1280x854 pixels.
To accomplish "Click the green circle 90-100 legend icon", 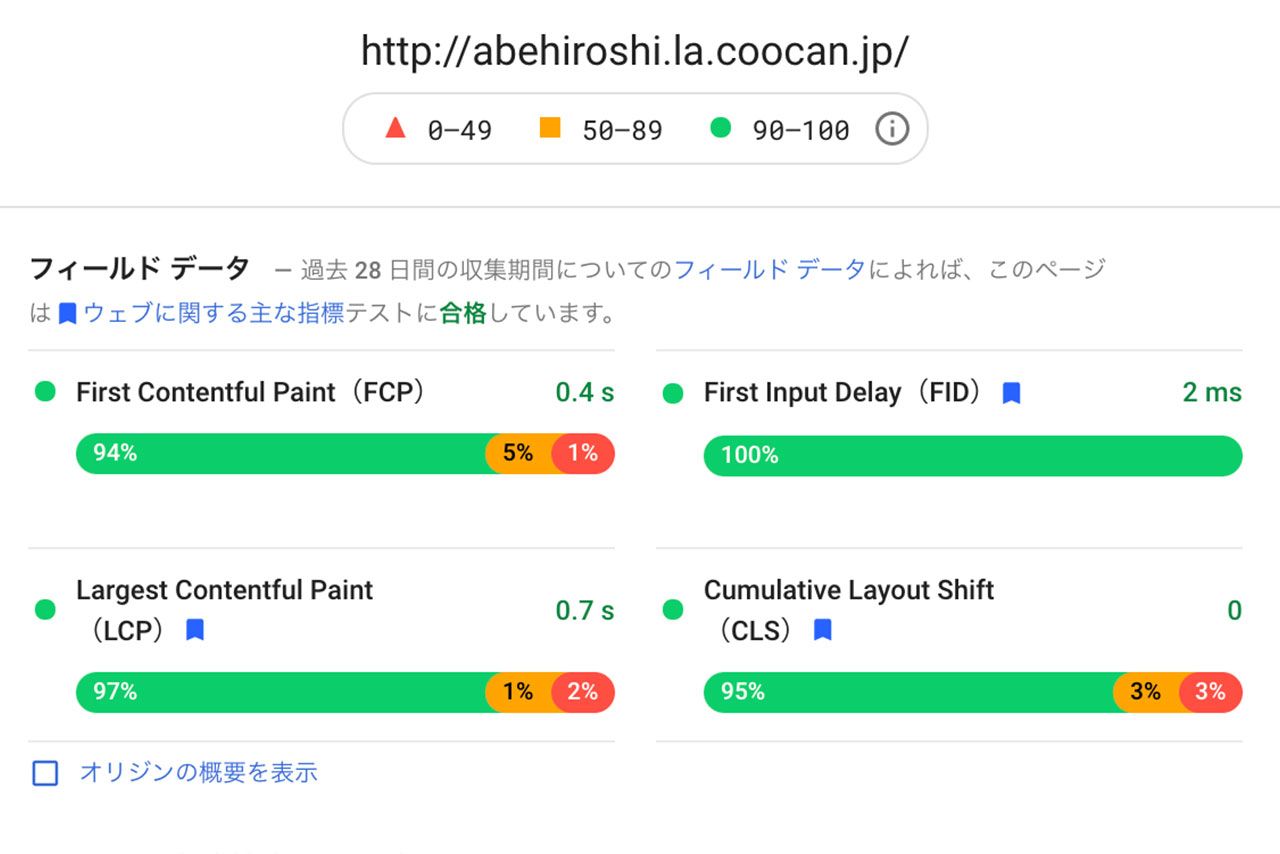I will click(x=720, y=128).
